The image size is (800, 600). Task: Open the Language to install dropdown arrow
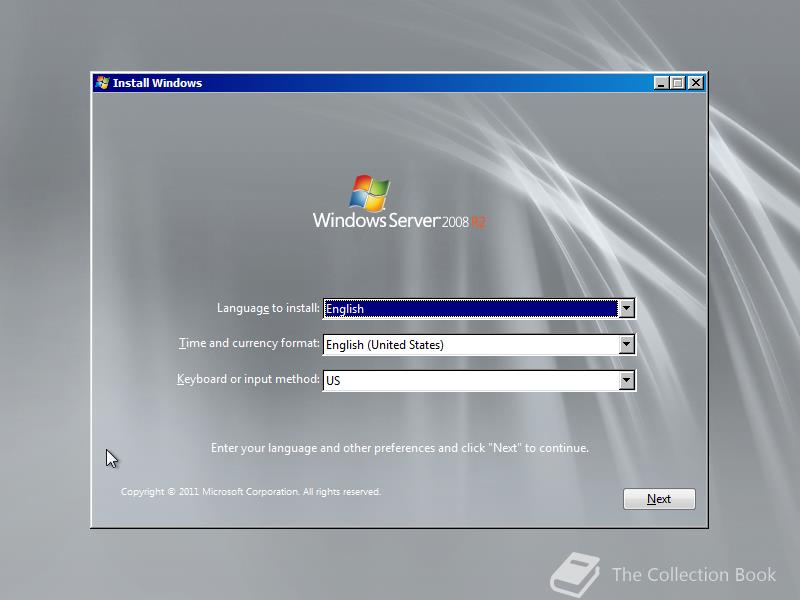click(x=626, y=308)
